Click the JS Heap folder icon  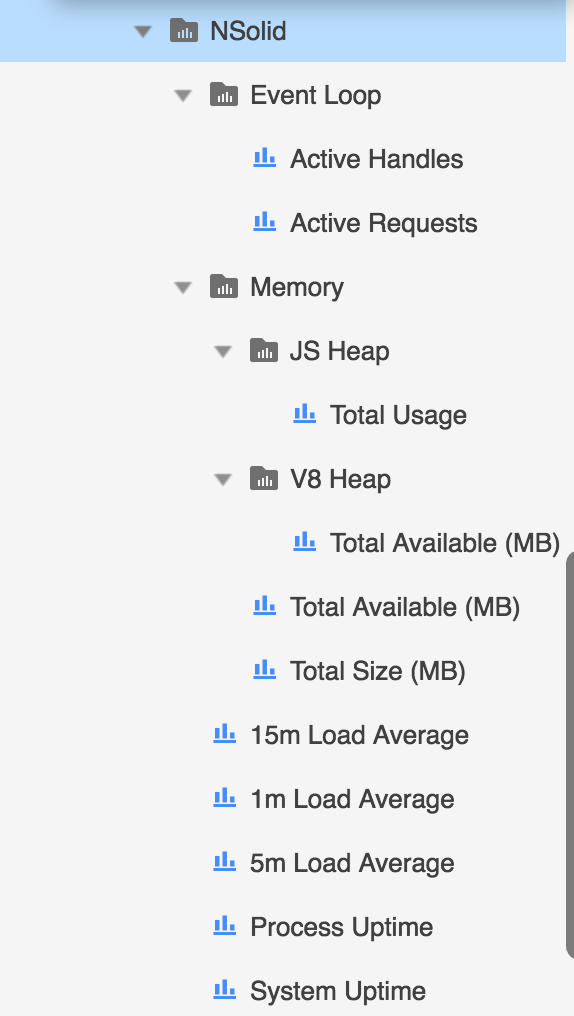[x=264, y=351]
